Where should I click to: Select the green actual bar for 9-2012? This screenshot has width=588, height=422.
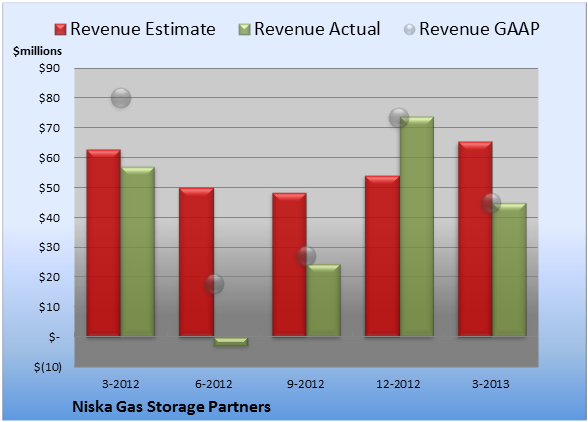click(324, 300)
